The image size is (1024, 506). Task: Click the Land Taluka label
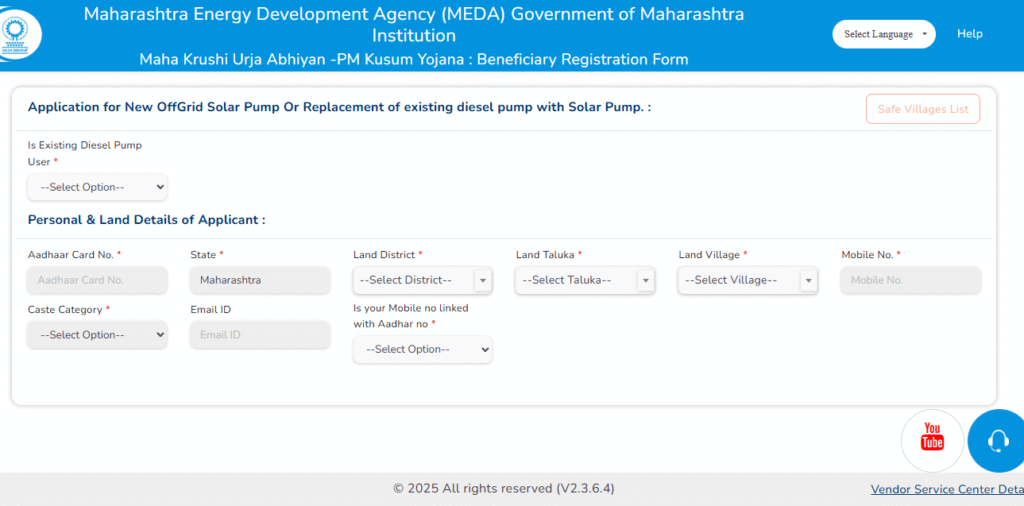(x=549, y=255)
